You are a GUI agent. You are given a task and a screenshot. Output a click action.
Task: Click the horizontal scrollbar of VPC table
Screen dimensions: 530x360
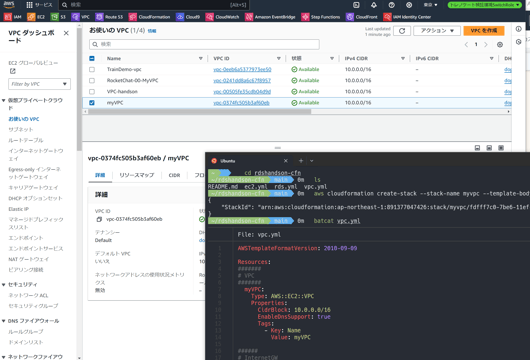point(199,112)
